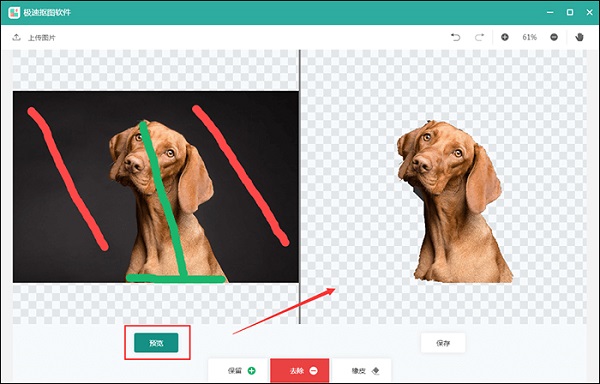
Task: Switch to the 保留 keep brush mode
Action: [239, 371]
